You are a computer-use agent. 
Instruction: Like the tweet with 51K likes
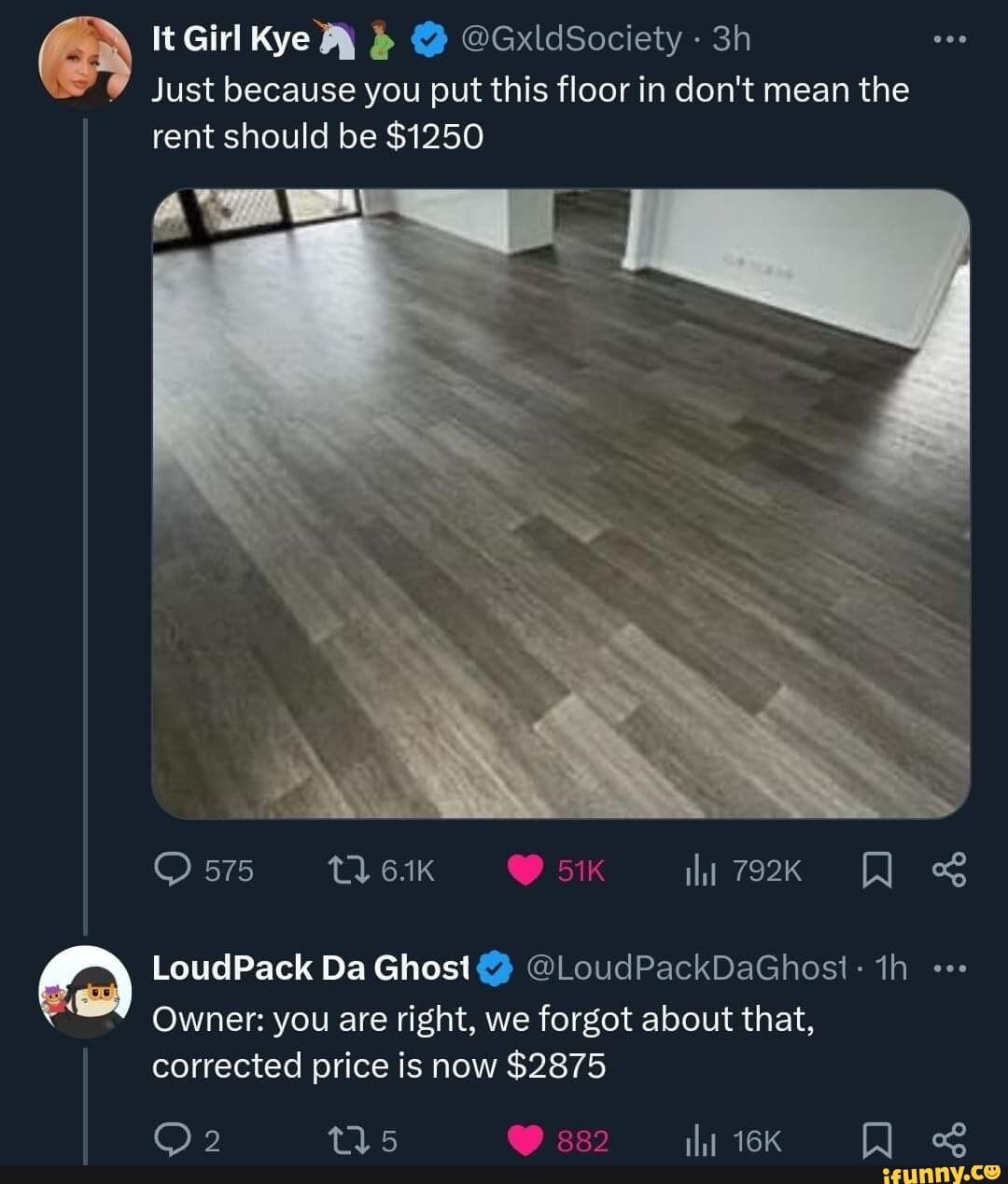[x=526, y=871]
